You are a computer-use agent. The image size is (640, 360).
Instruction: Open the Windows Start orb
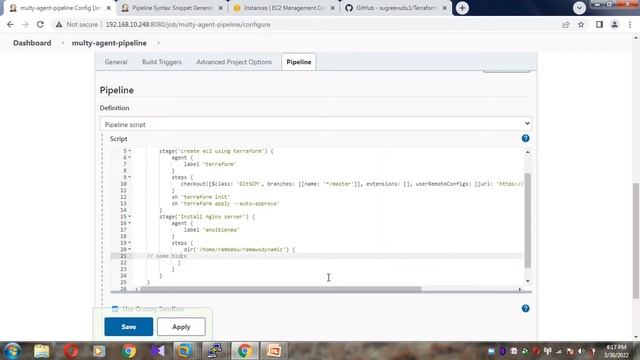click(x=12, y=351)
